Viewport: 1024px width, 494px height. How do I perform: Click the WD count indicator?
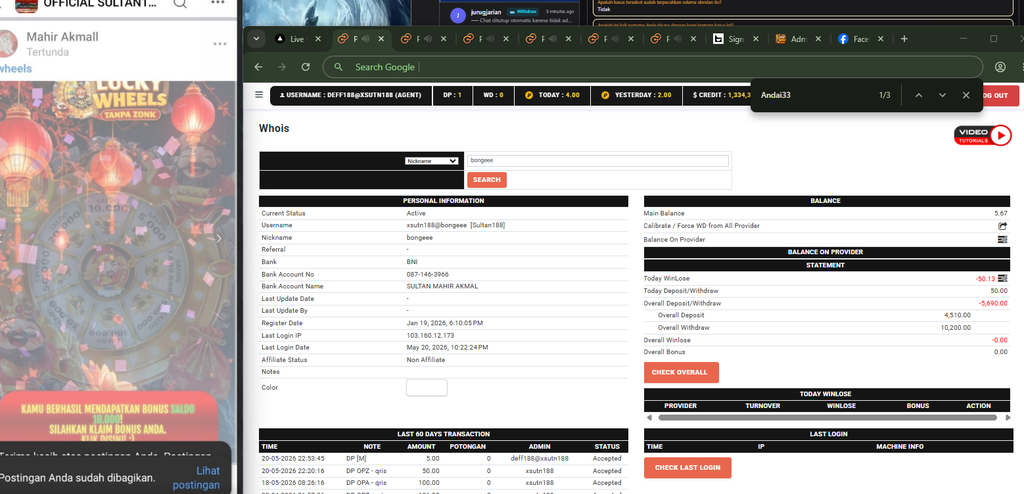493,95
